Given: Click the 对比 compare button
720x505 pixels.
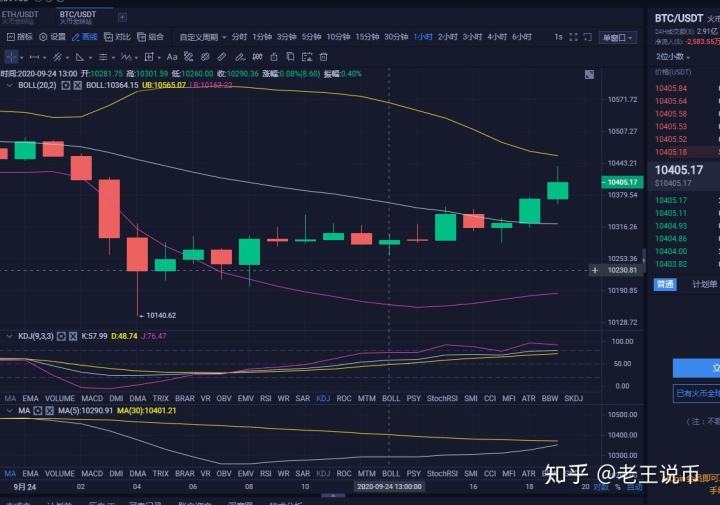Looking at the screenshot, I should (118, 37).
